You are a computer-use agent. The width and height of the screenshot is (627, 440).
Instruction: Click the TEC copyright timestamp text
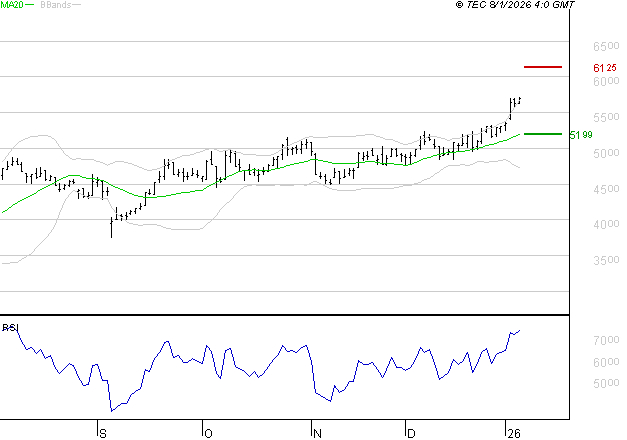[x=515, y=5]
